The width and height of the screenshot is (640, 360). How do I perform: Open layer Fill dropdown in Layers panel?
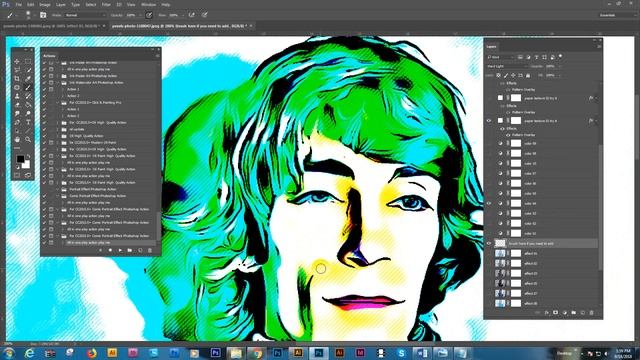click(559, 76)
